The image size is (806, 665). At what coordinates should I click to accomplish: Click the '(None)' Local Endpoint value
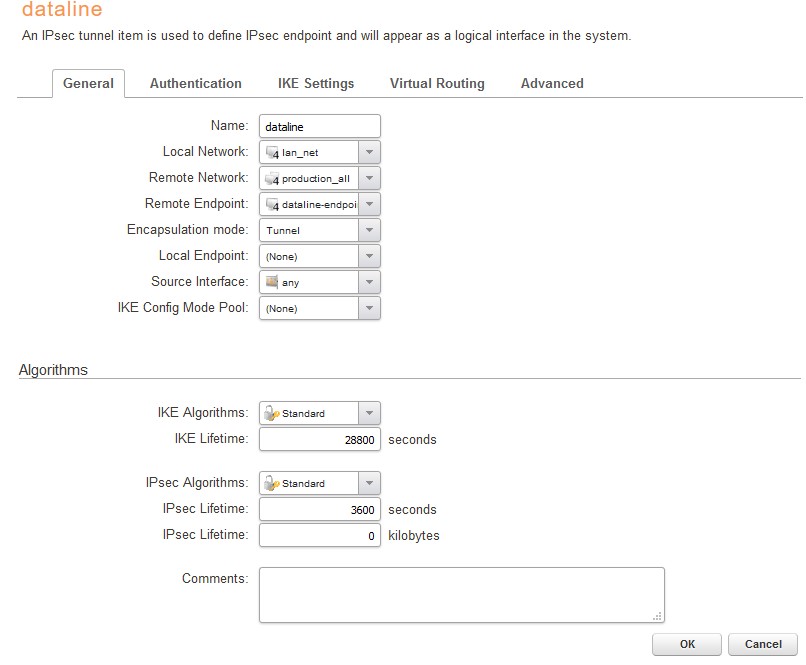pyautogui.click(x=282, y=256)
